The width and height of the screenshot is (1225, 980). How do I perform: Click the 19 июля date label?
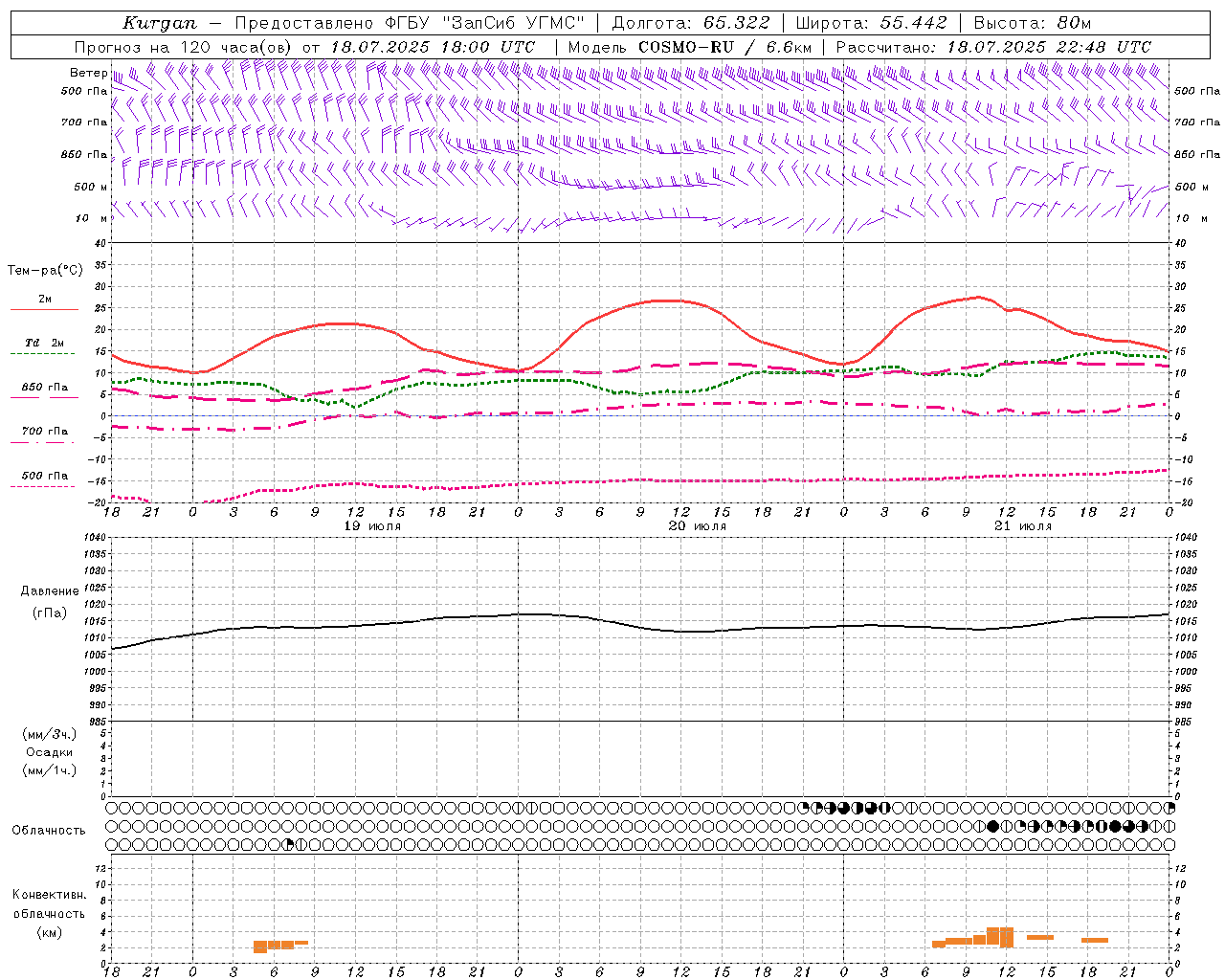(x=372, y=526)
